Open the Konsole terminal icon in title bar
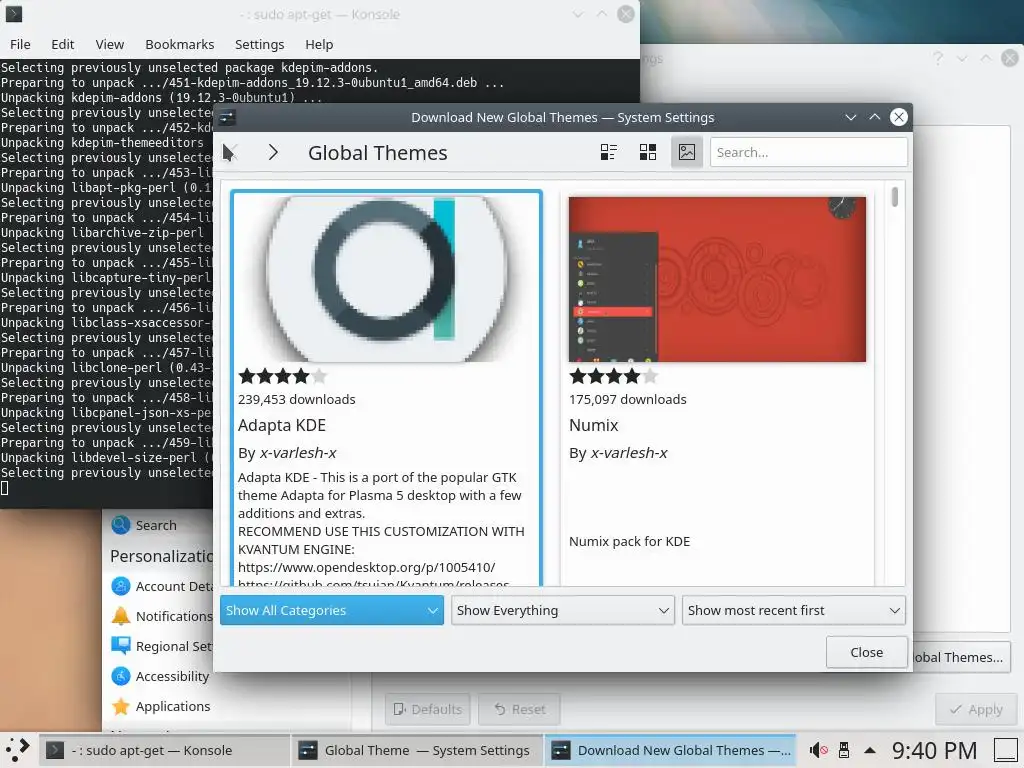Image resolution: width=1024 pixels, height=768 pixels. tap(13, 14)
